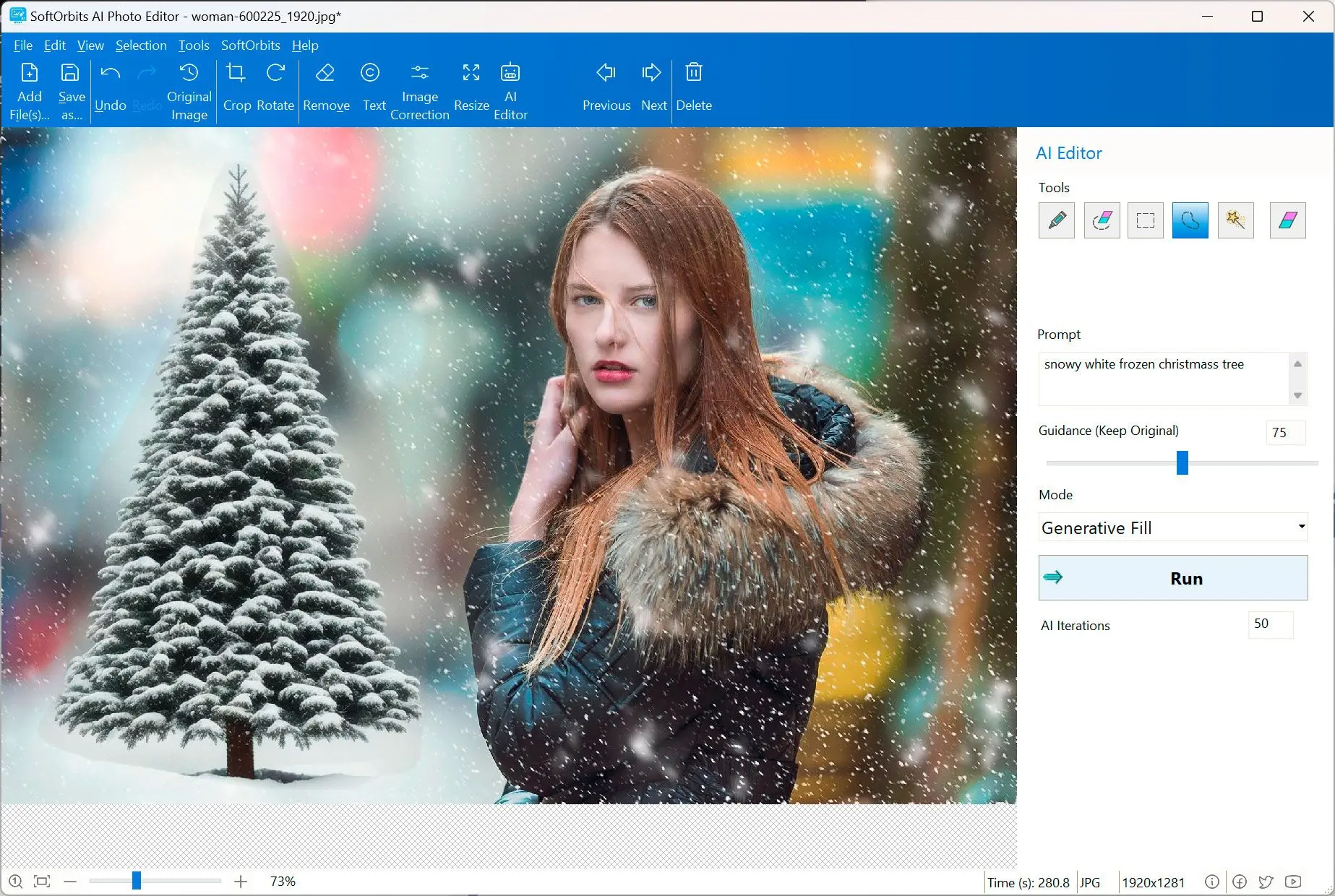Open the SoftOrbits menu

click(x=250, y=46)
